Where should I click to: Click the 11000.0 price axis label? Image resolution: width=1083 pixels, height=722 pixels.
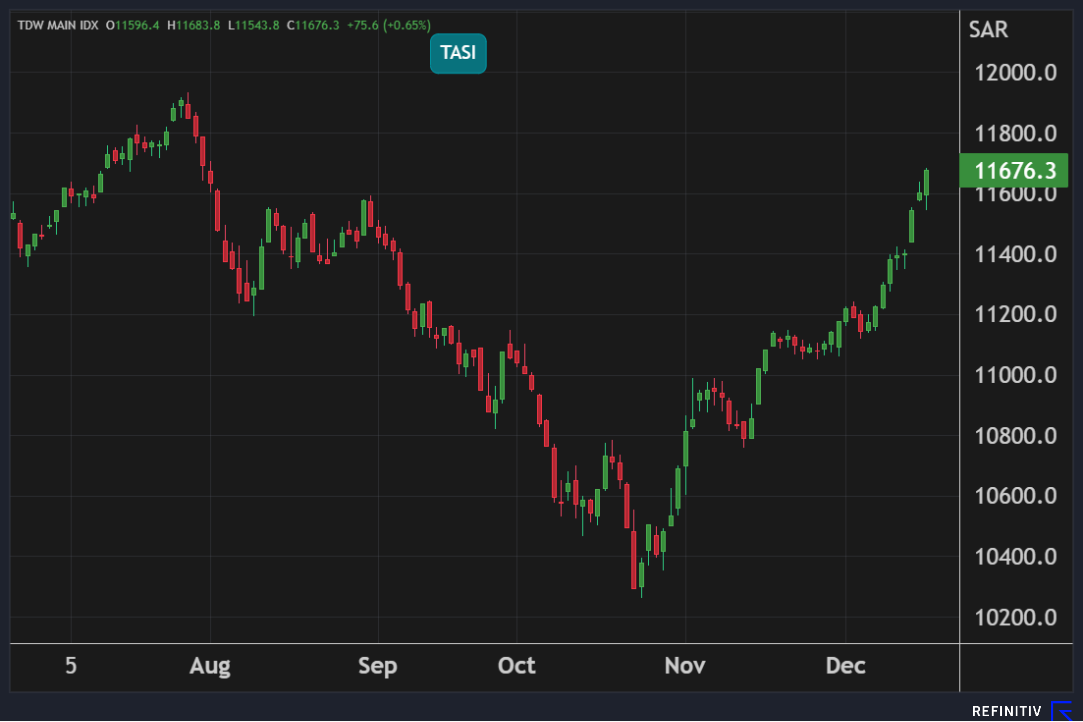pyautogui.click(x=1015, y=375)
